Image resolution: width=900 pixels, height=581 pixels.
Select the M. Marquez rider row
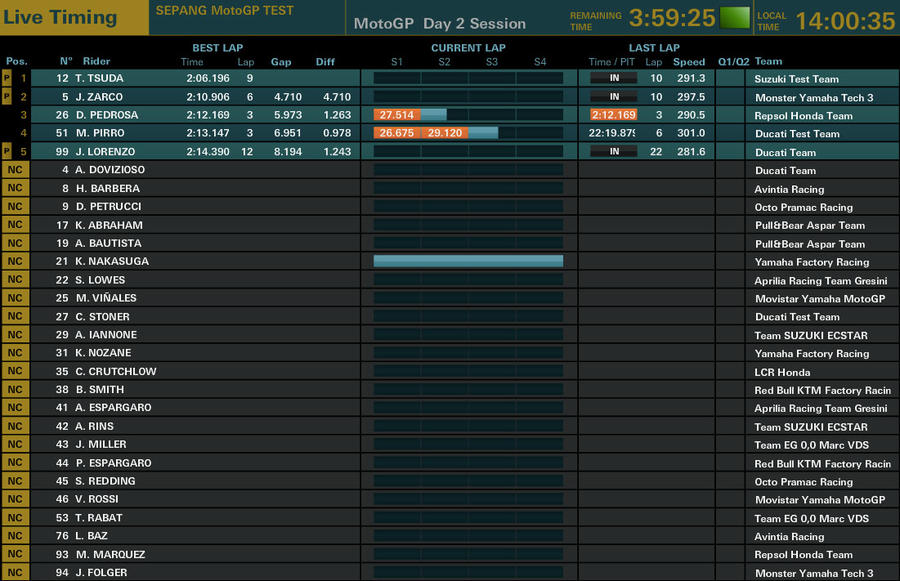[450, 555]
